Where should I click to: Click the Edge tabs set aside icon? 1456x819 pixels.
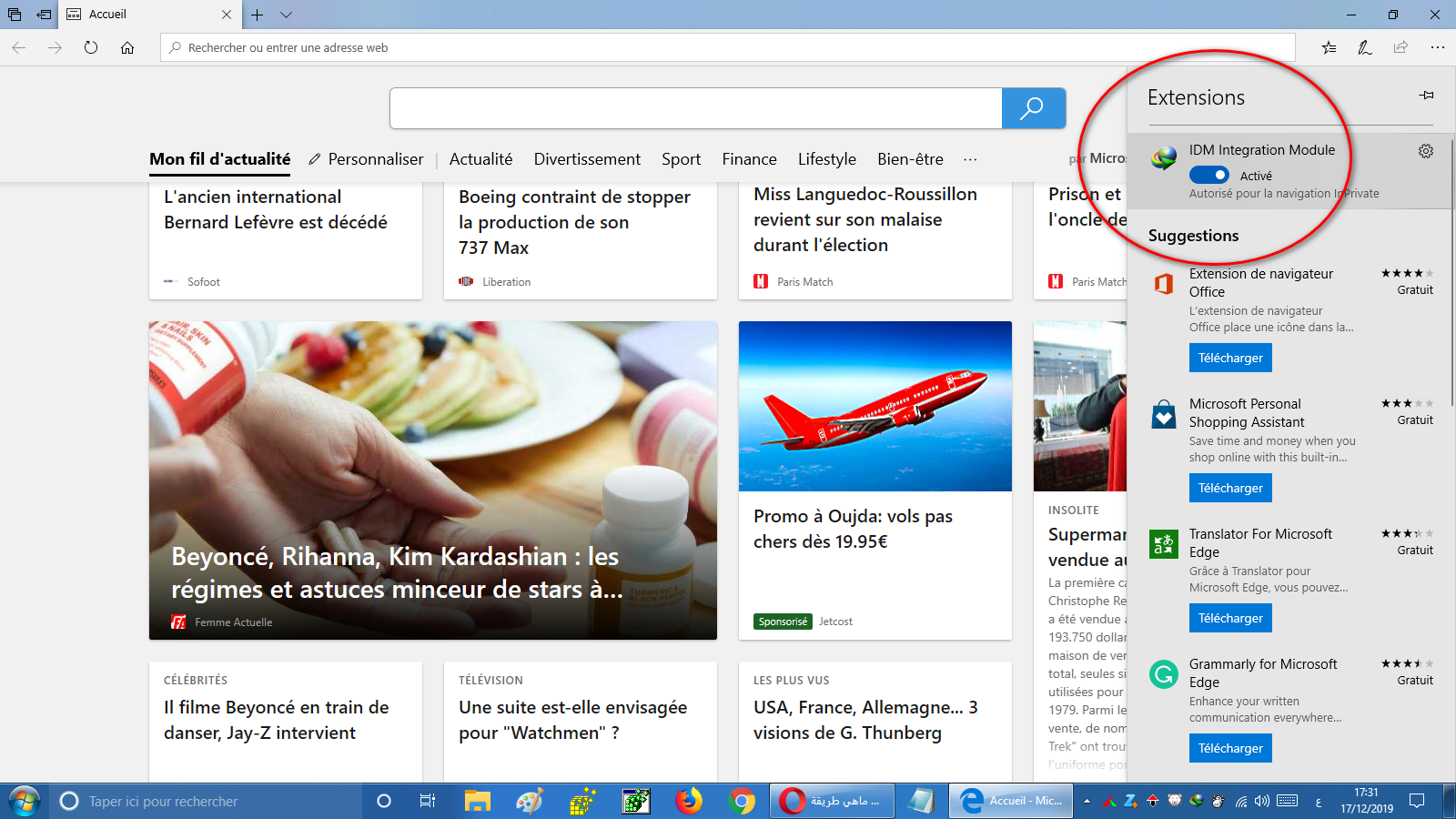point(15,15)
